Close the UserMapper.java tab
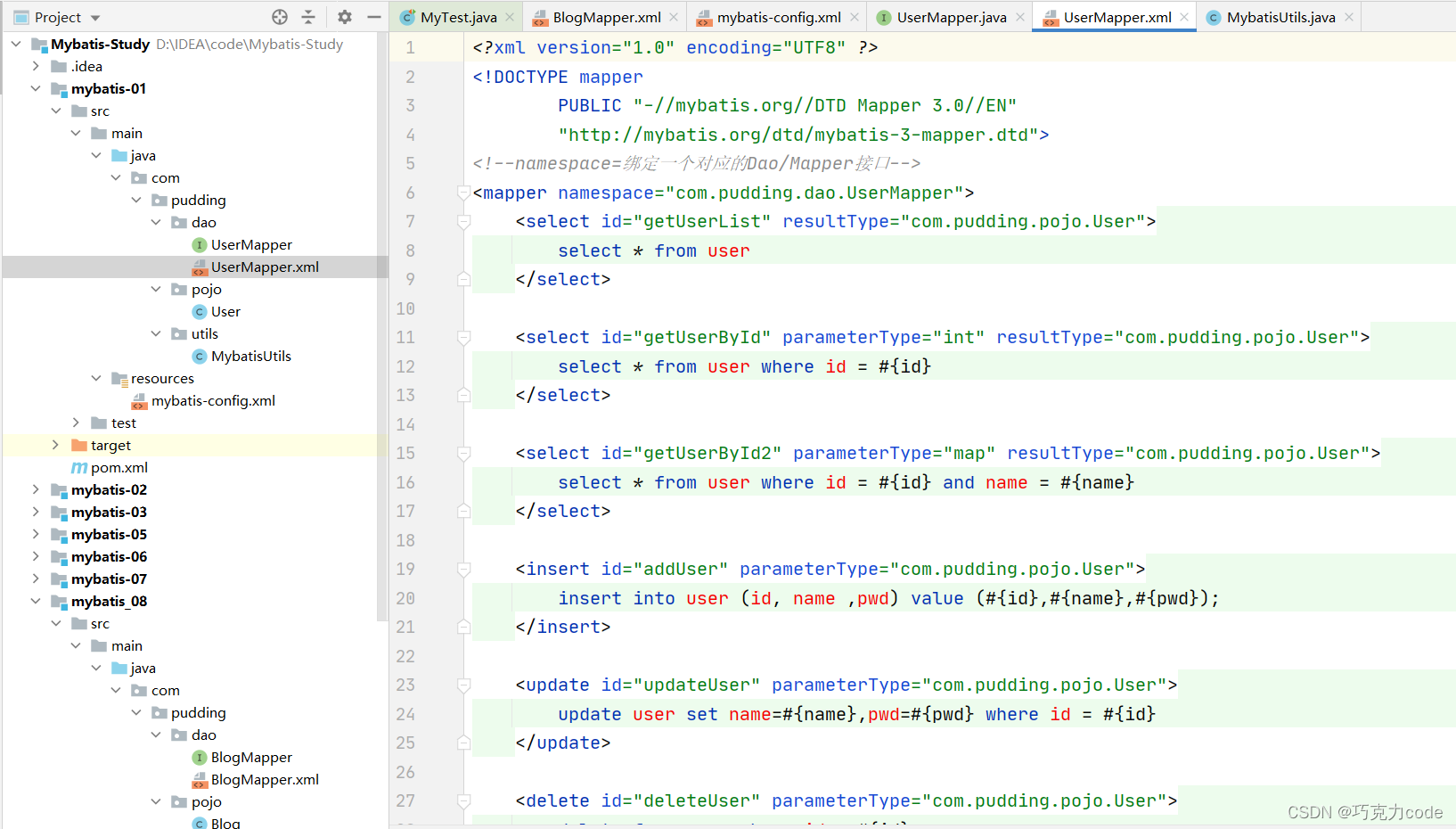This screenshot has height=829, width=1456. [x=1020, y=17]
